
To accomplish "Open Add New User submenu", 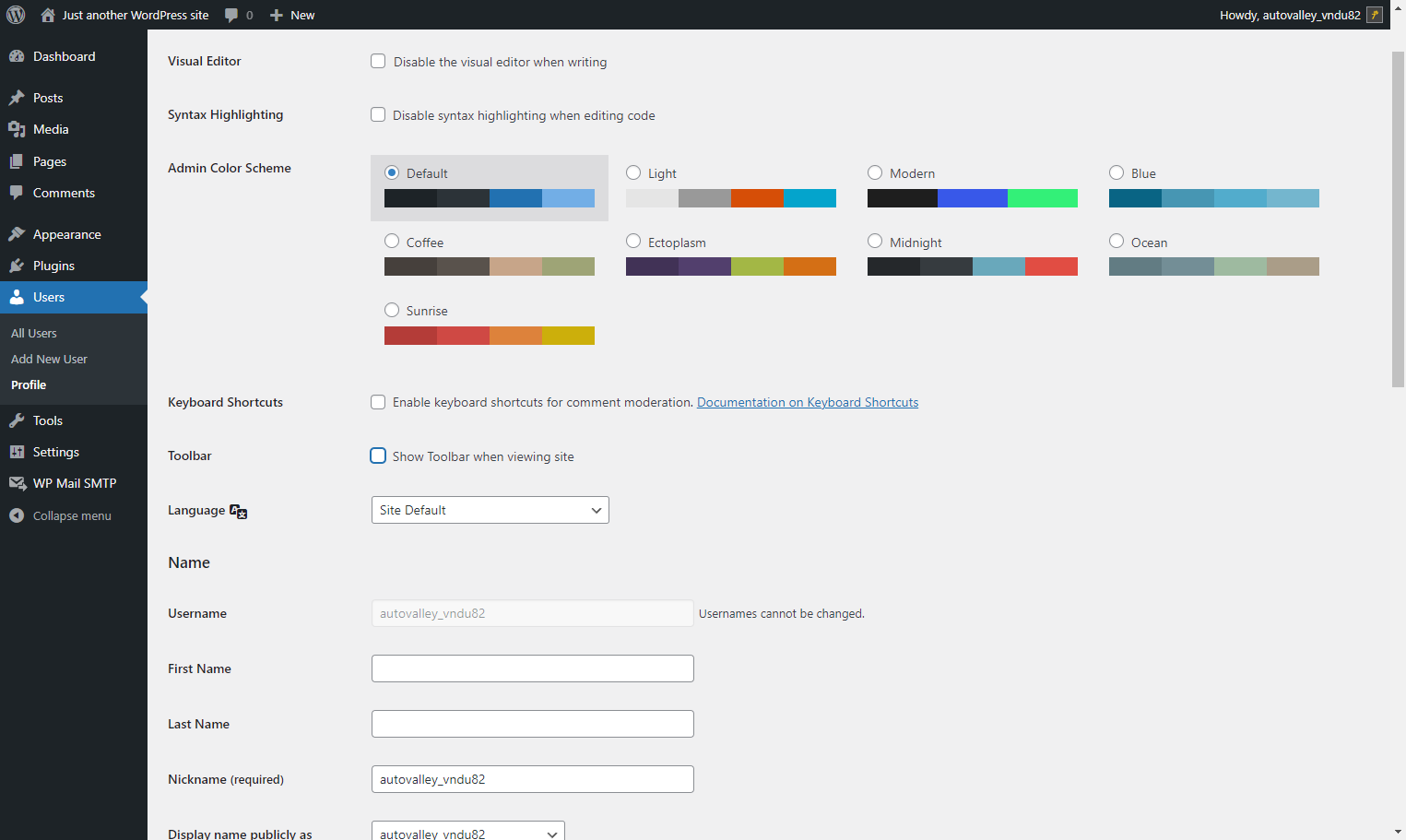I will [x=49, y=359].
